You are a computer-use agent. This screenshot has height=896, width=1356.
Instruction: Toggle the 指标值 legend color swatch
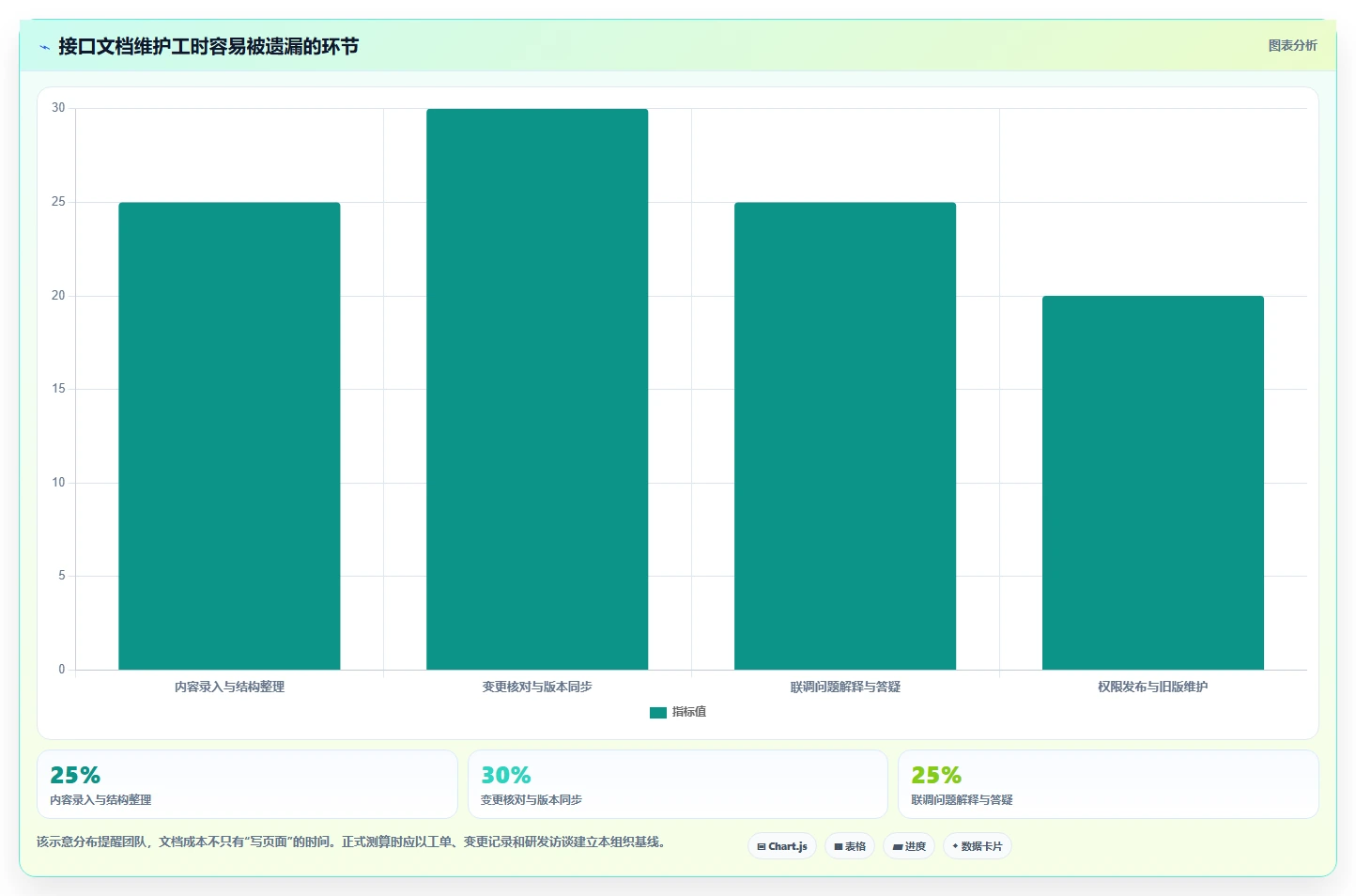(658, 713)
